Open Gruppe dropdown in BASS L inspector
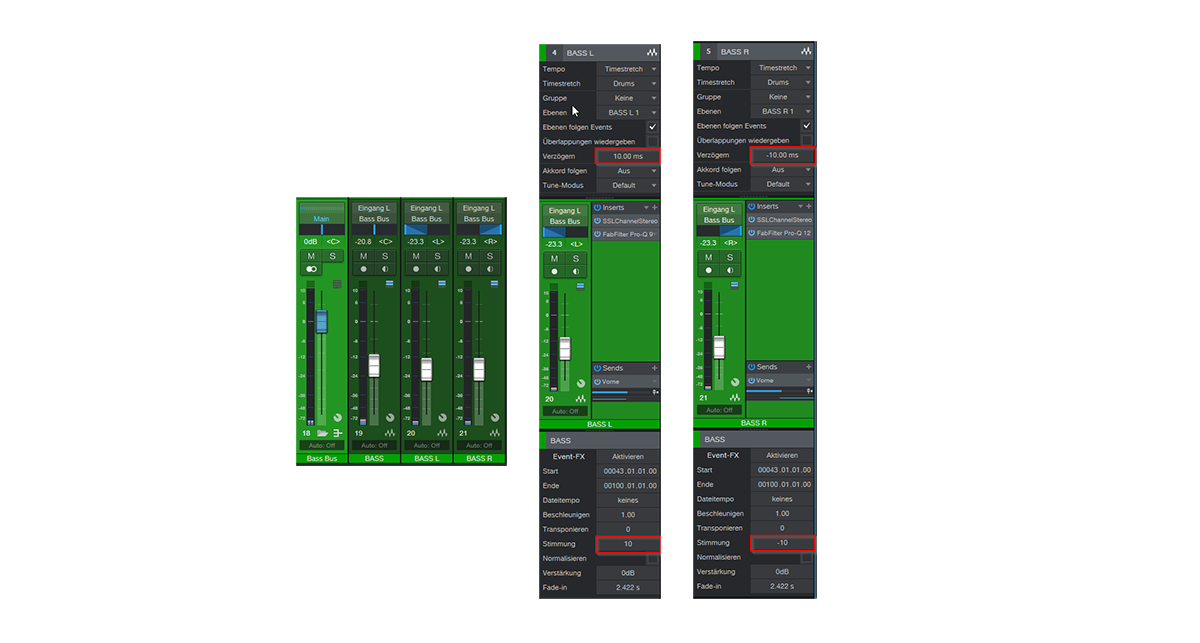This screenshot has height=643, width=1200. pos(628,98)
